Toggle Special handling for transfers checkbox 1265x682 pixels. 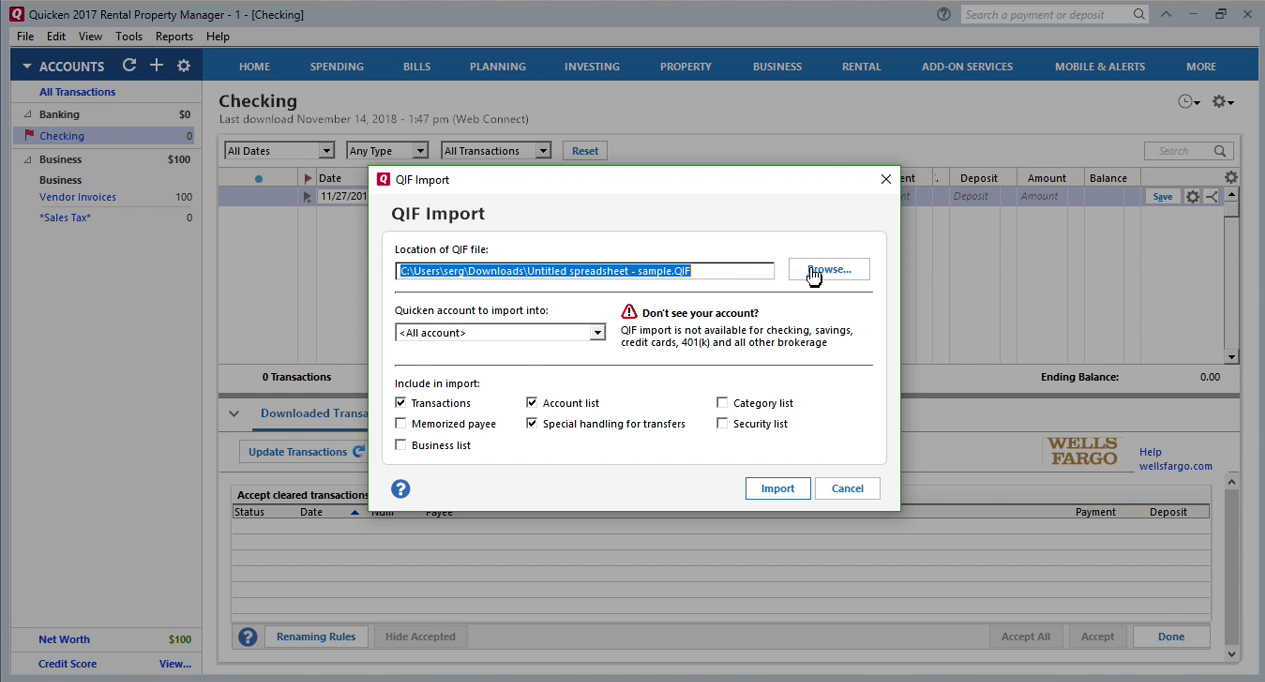tap(532, 424)
